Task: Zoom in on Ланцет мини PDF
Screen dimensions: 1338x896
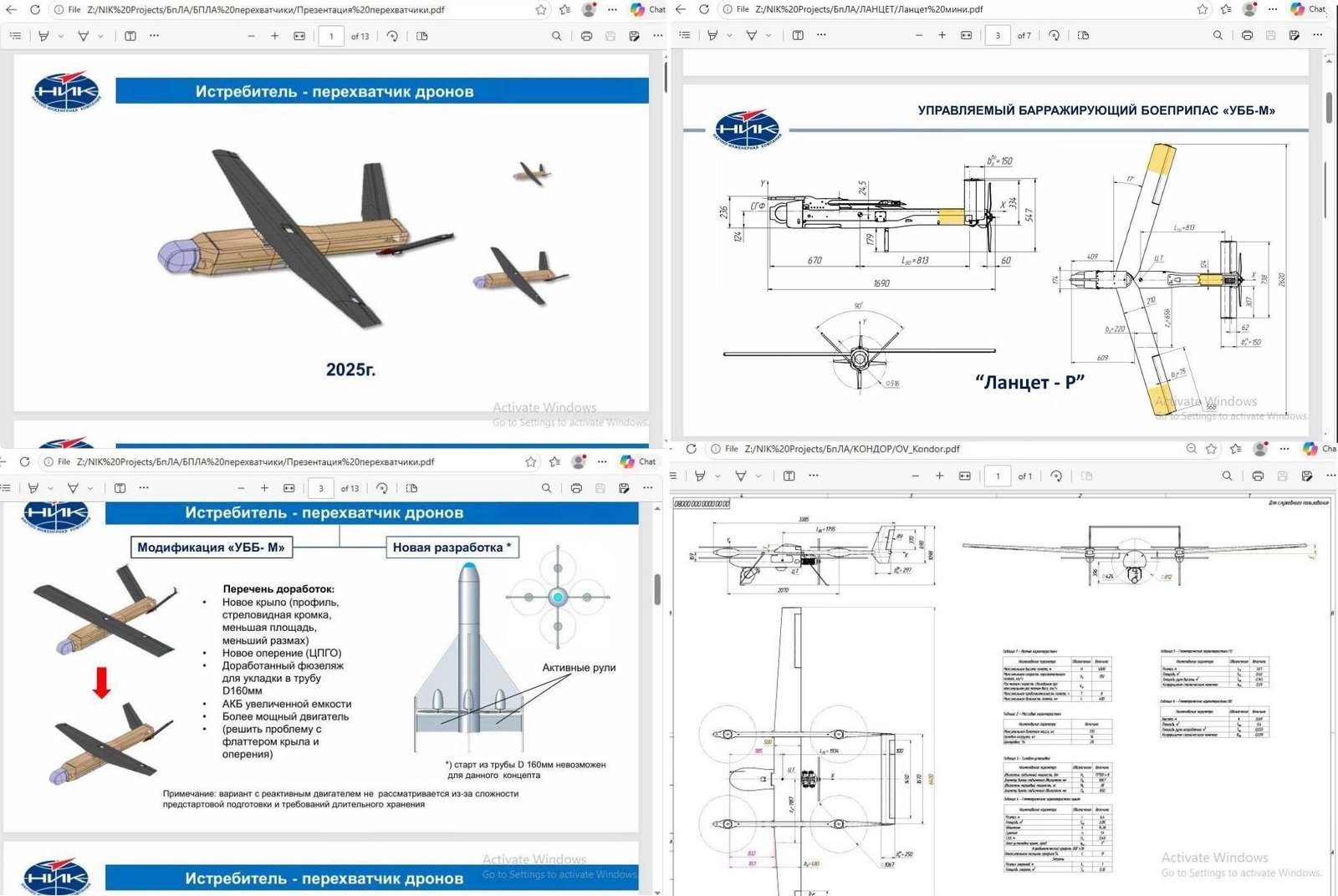Action: (942, 35)
